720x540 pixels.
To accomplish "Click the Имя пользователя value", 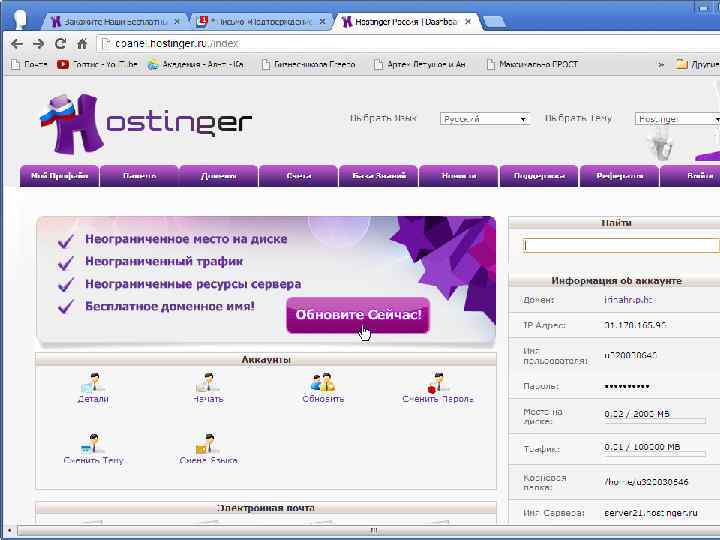I will click(630, 355).
